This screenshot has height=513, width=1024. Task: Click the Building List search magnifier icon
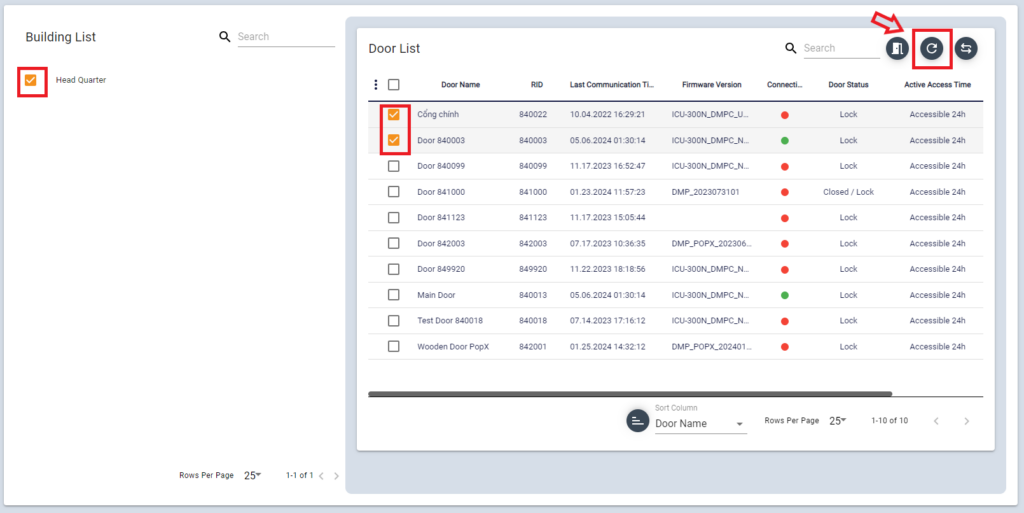tap(225, 37)
